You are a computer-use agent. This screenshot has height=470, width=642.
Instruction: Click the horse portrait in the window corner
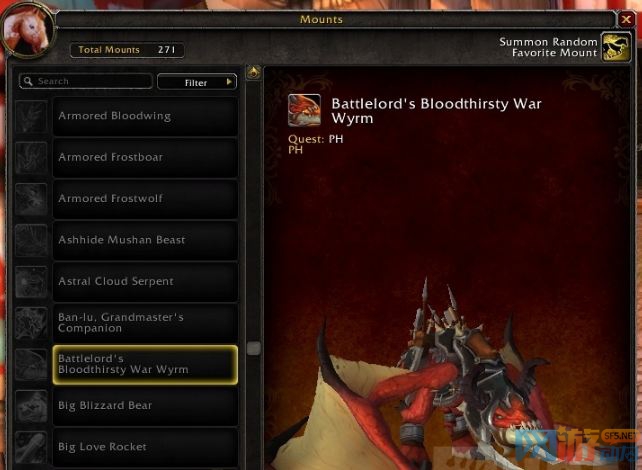click(x=27, y=31)
